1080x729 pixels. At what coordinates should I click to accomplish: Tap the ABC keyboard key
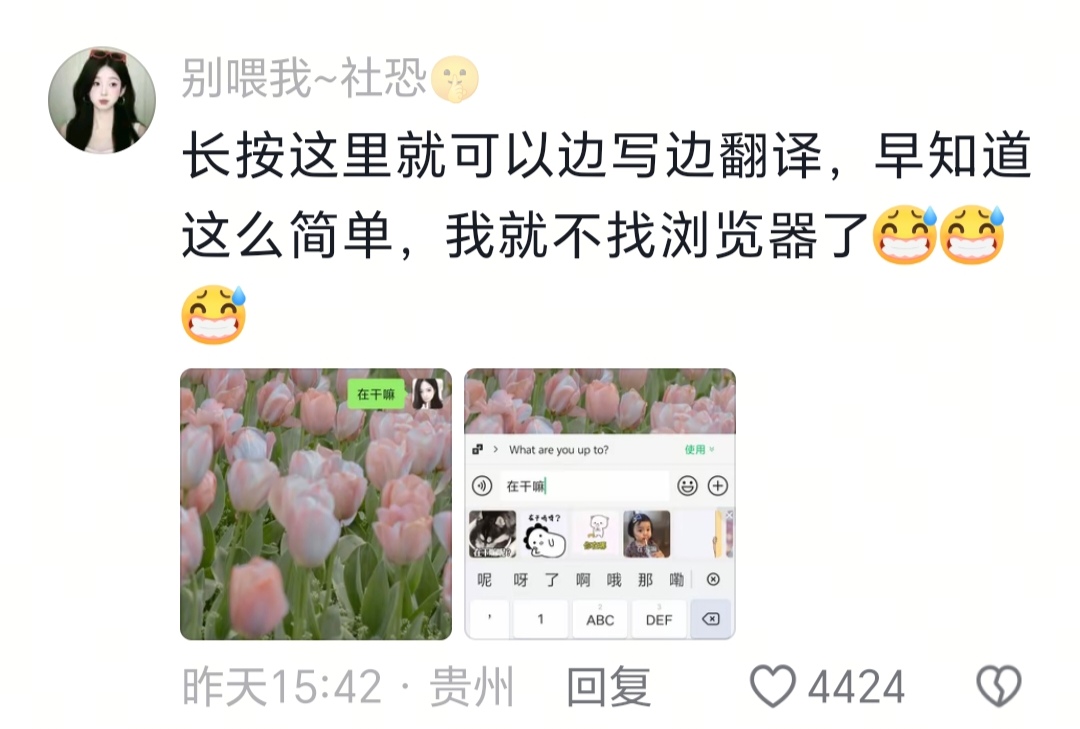pos(600,619)
